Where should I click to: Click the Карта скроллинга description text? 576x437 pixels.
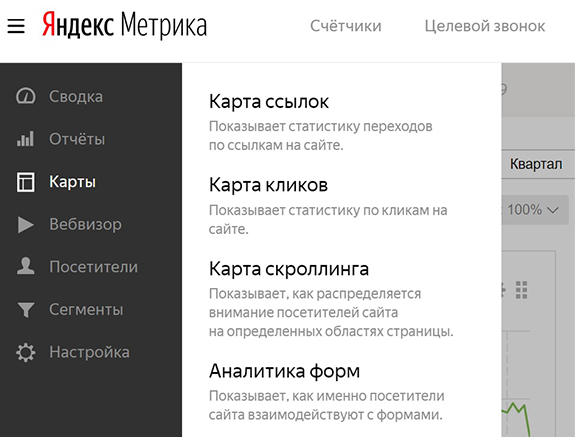coord(331,313)
